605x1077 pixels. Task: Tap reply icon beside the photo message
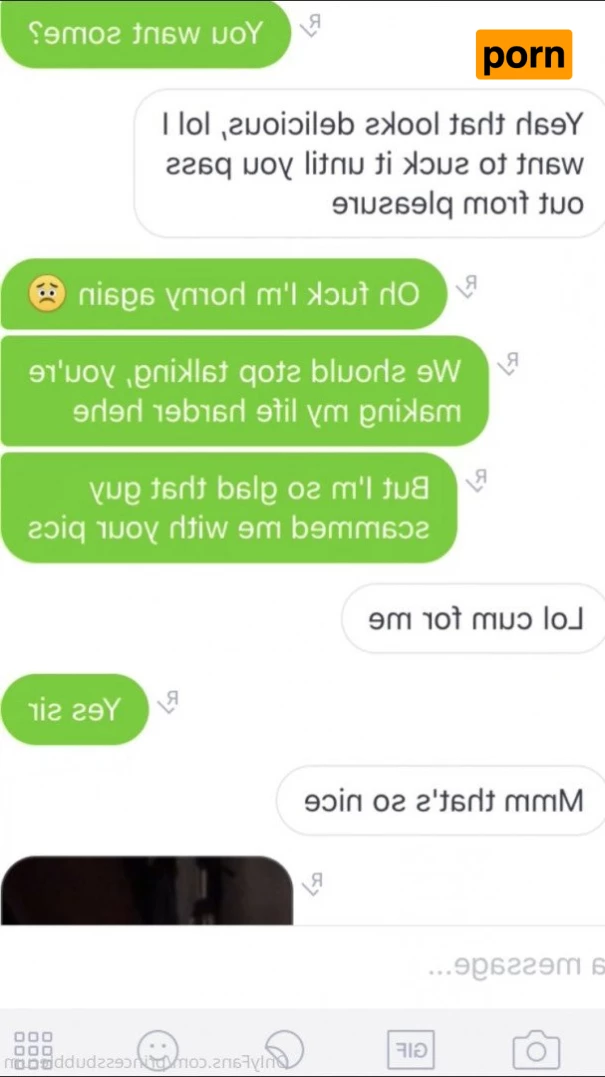pyautogui.click(x=313, y=883)
